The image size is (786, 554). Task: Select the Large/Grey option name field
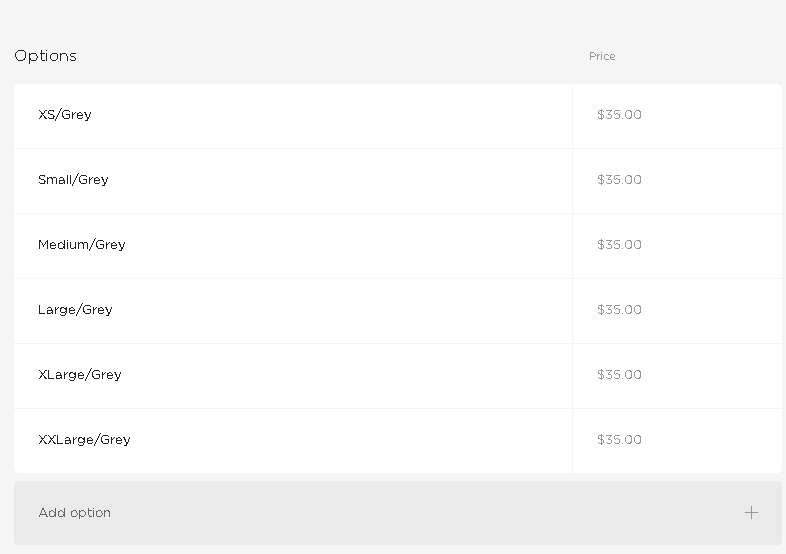click(x=293, y=311)
